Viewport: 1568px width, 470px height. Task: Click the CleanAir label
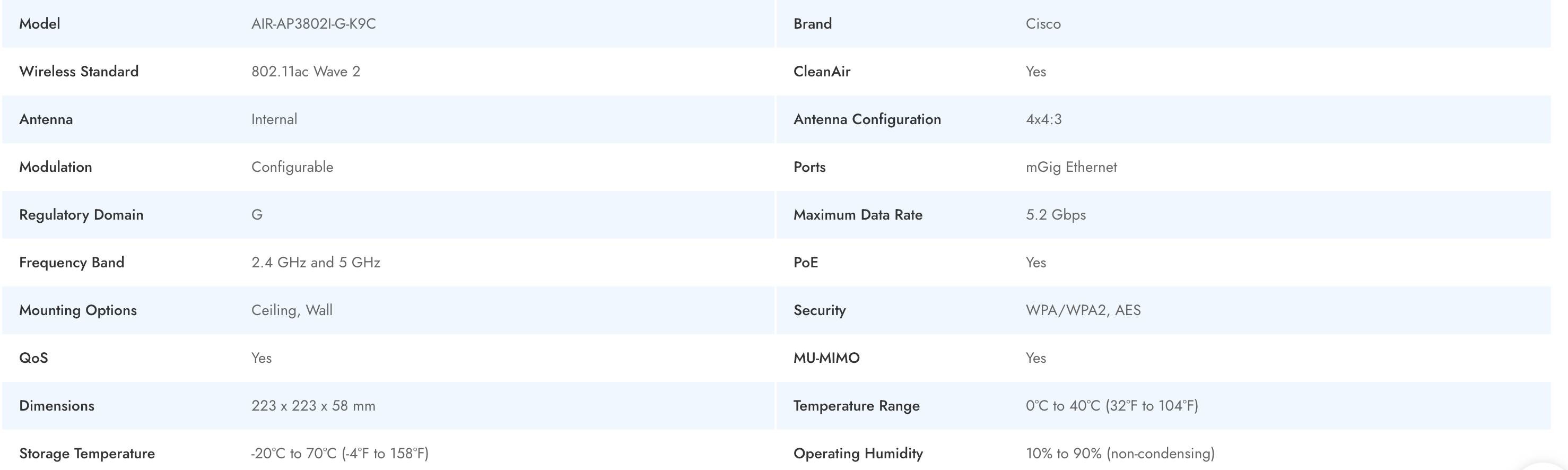coord(821,71)
